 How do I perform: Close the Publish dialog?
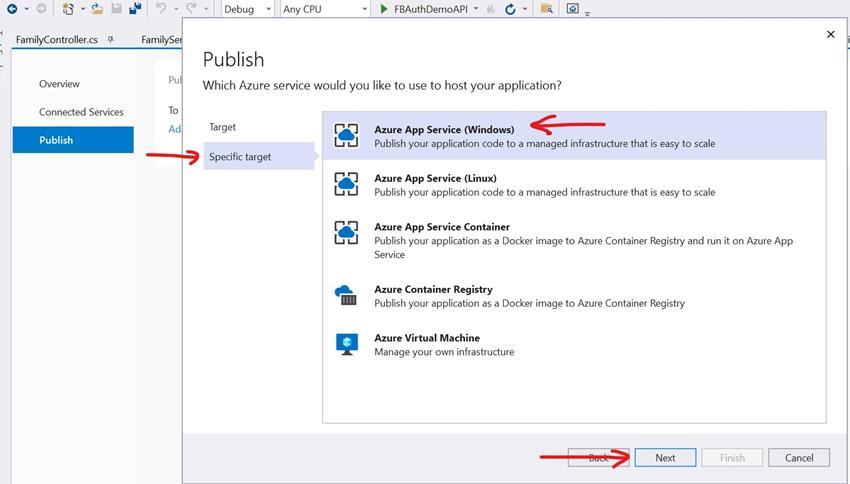coord(830,34)
